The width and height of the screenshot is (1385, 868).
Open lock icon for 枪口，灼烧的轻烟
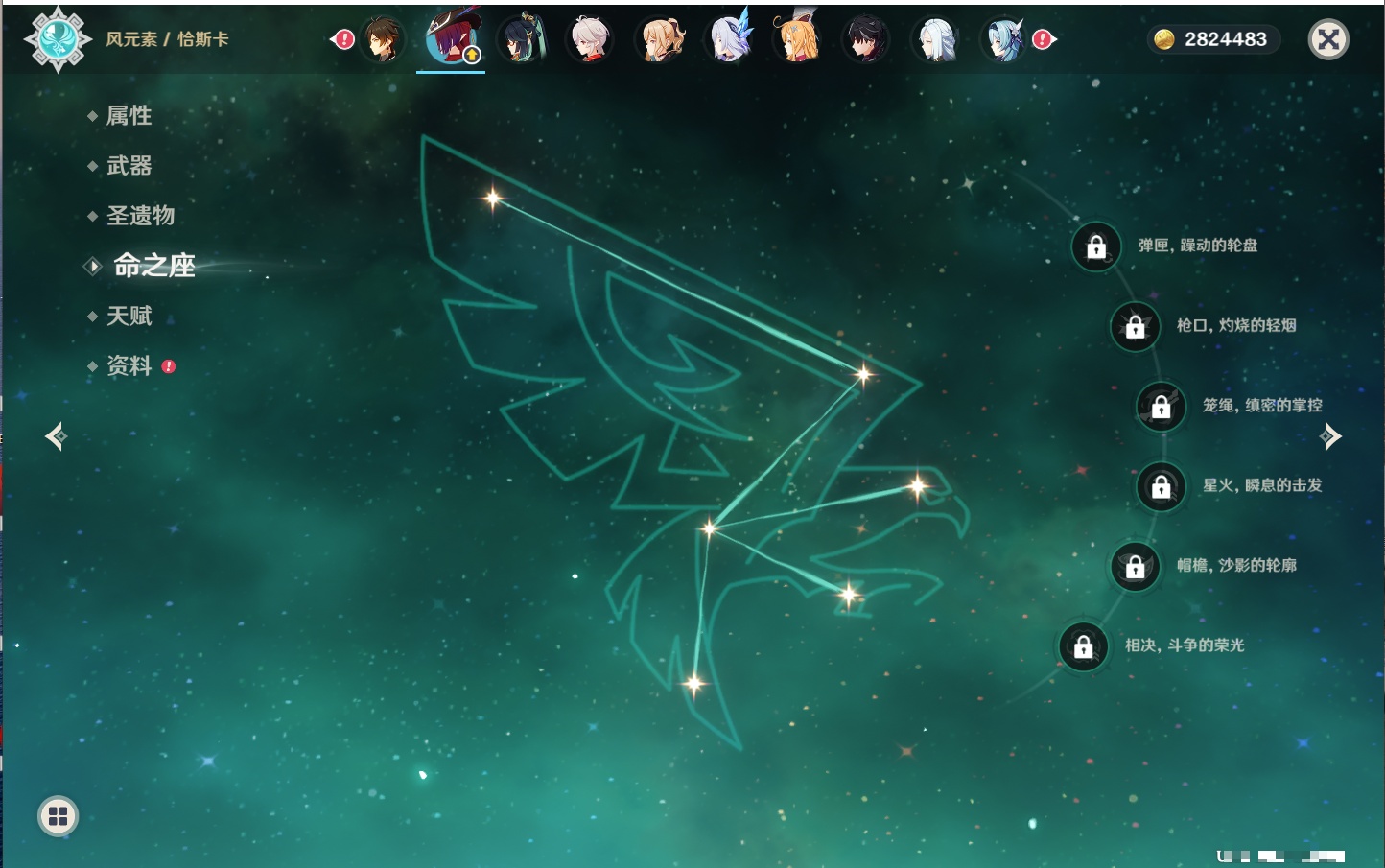click(1136, 327)
